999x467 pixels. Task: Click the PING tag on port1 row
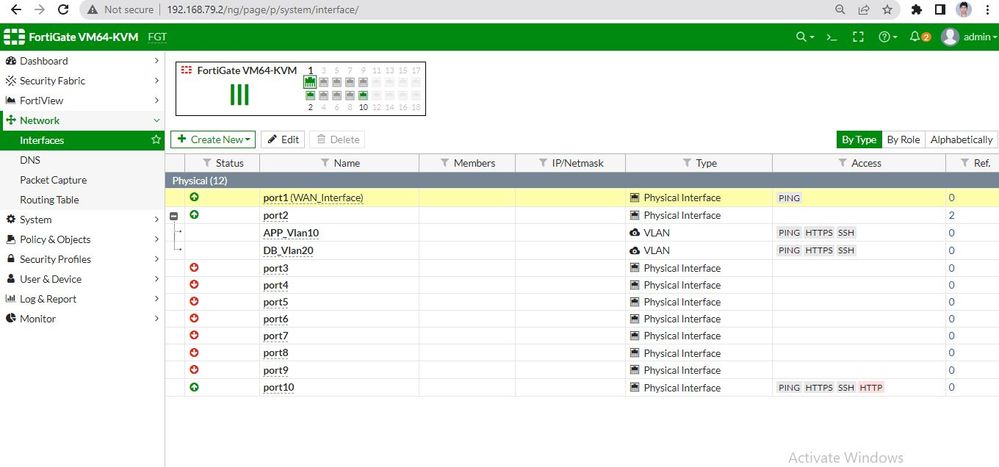pos(789,198)
